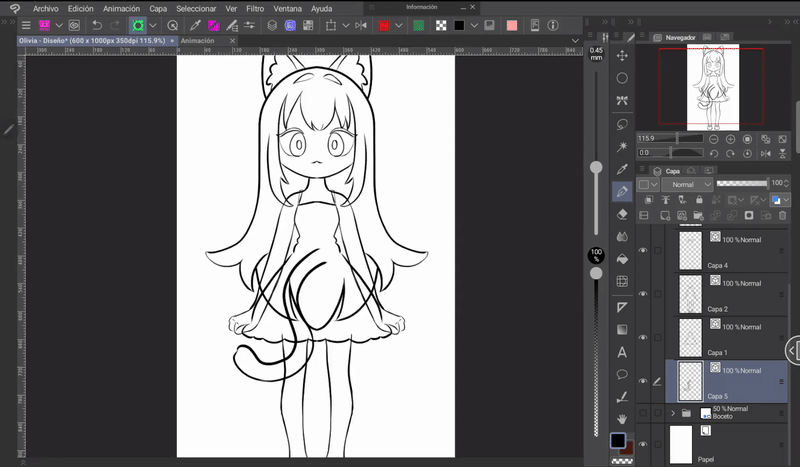Image resolution: width=800 pixels, height=467 pixels.
Task: Select the Hand pan tool
Action: pyautogui.click(x=622, y=418)
